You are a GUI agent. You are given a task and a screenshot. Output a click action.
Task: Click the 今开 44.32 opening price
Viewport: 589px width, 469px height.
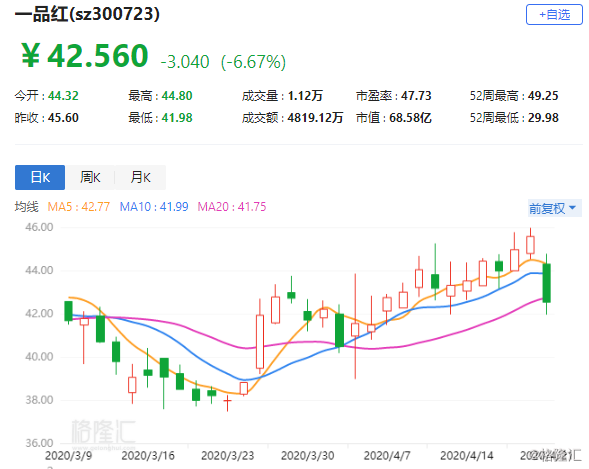pos(47,96)
